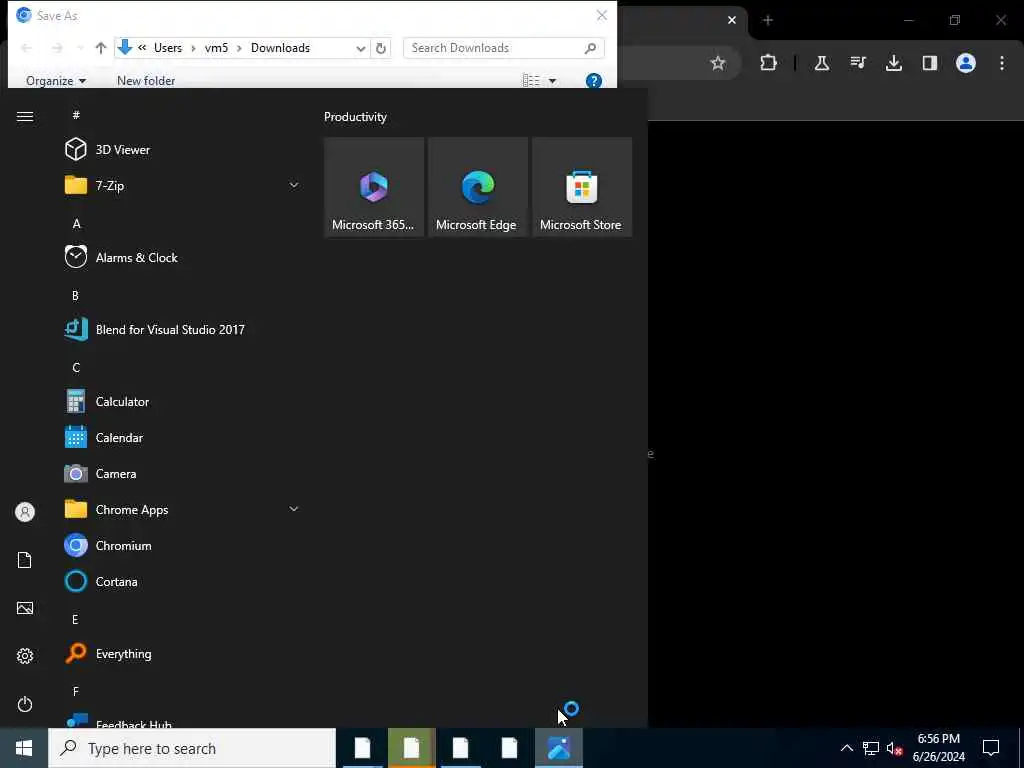The image size is (1024, 768).
Task: Open Chromium Extensions puzzle icon
Action: pos(769,63)
